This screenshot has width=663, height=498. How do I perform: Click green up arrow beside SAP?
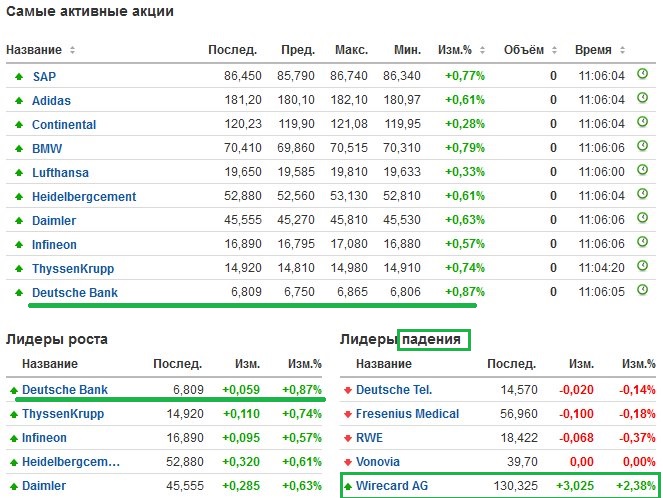tap(19, 77)
